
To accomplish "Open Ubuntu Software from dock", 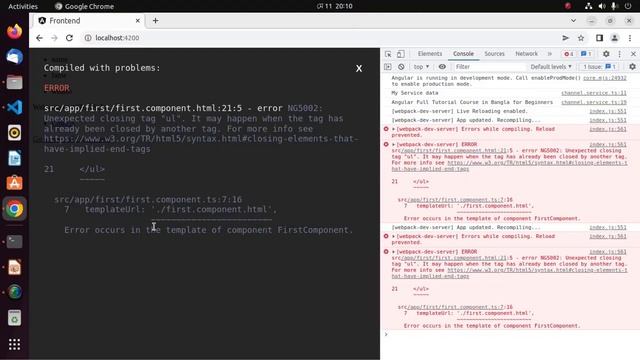I will click(x=14, y=183).
